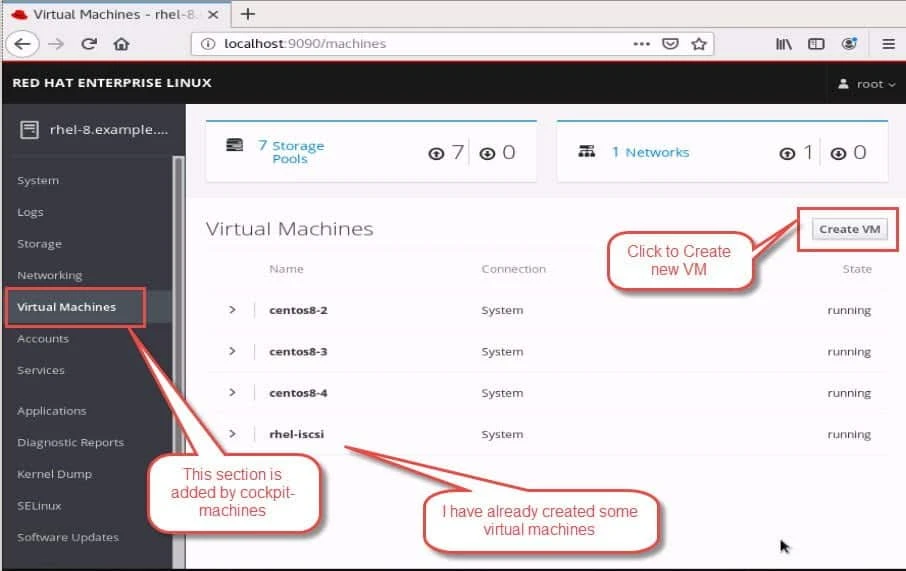Select the rhel-8.example host entry

point(92,130)
